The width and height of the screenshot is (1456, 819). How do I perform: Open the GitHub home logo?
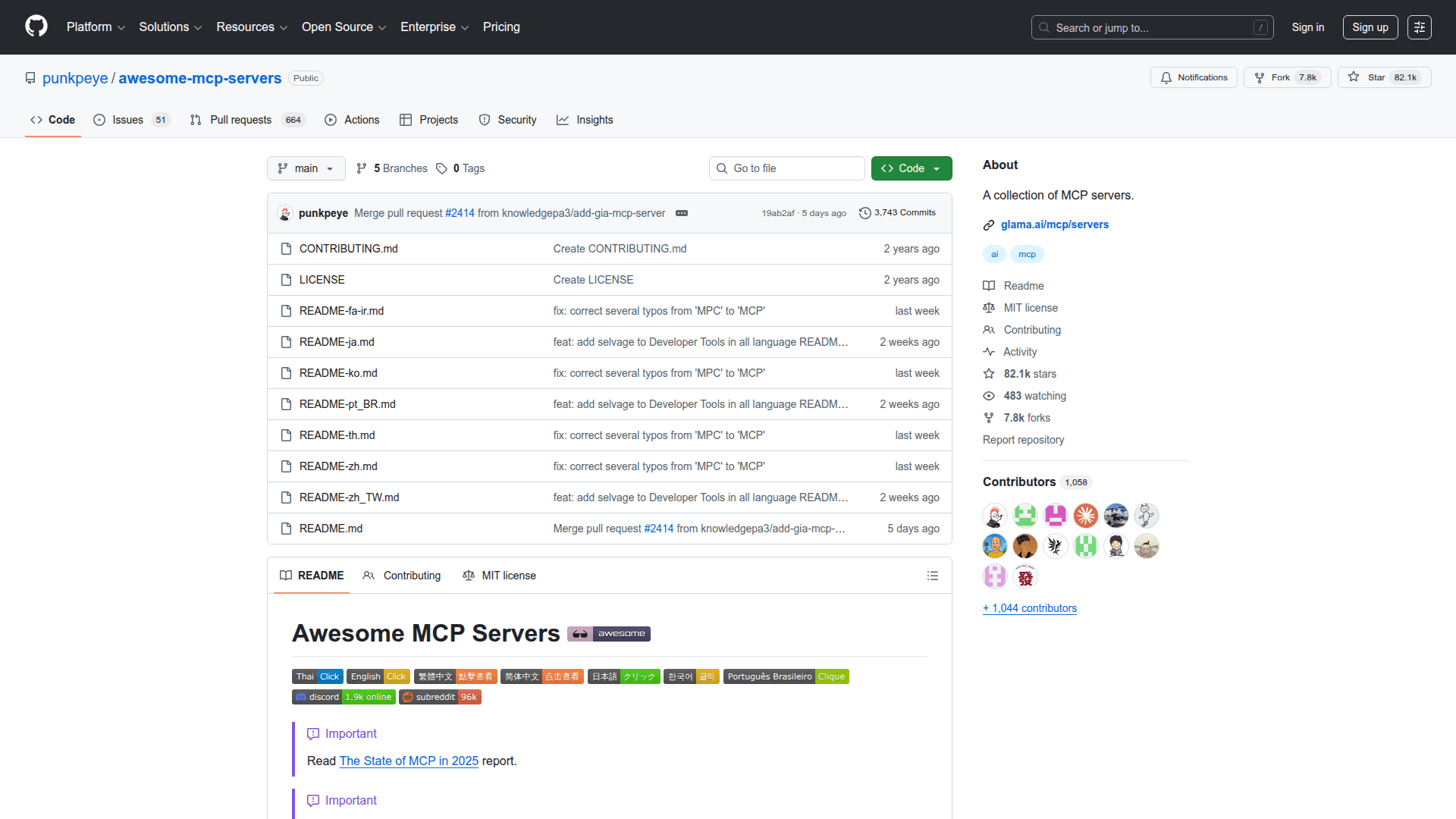coord(35,27)
